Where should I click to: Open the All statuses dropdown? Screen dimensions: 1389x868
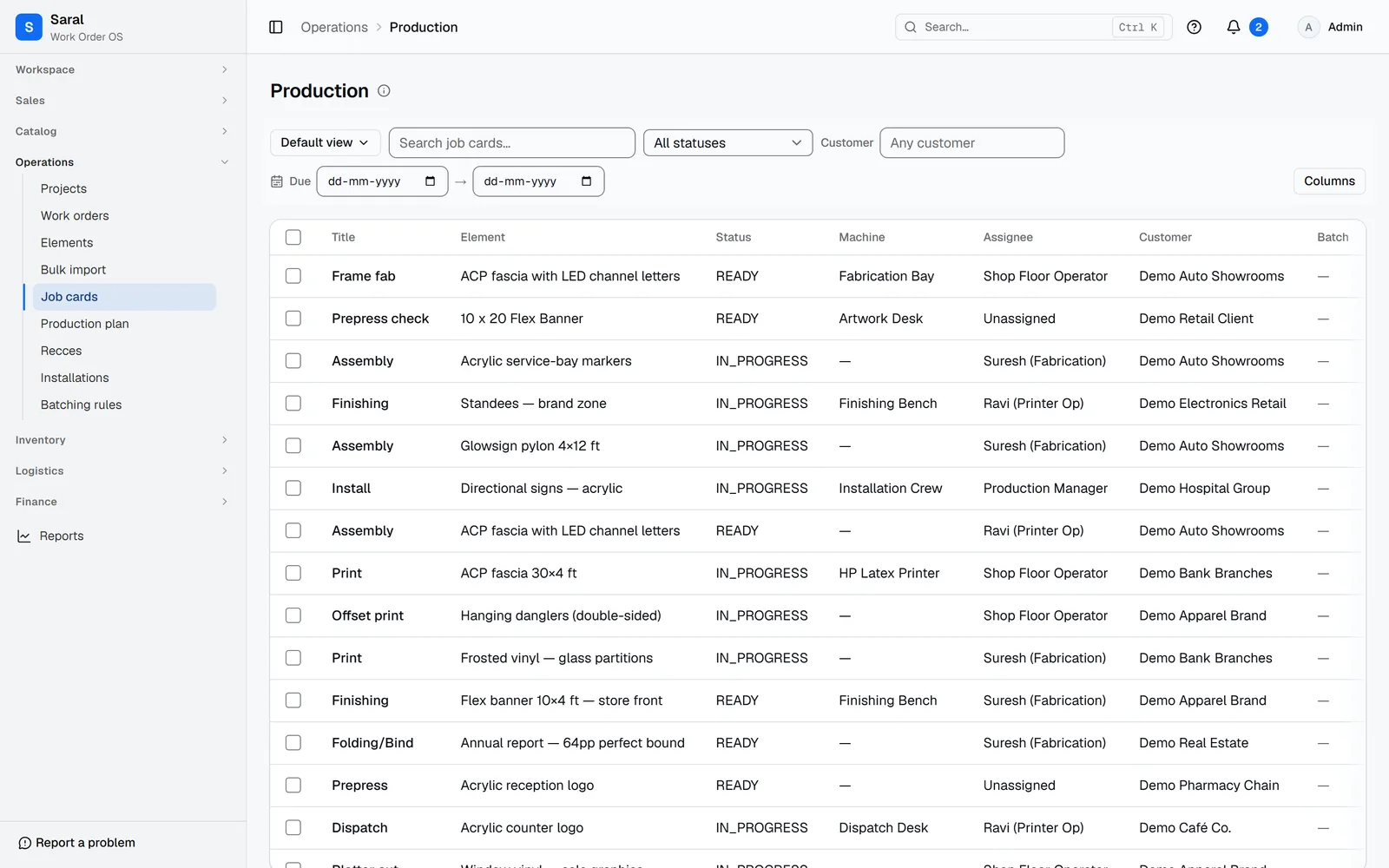[727, 142]
